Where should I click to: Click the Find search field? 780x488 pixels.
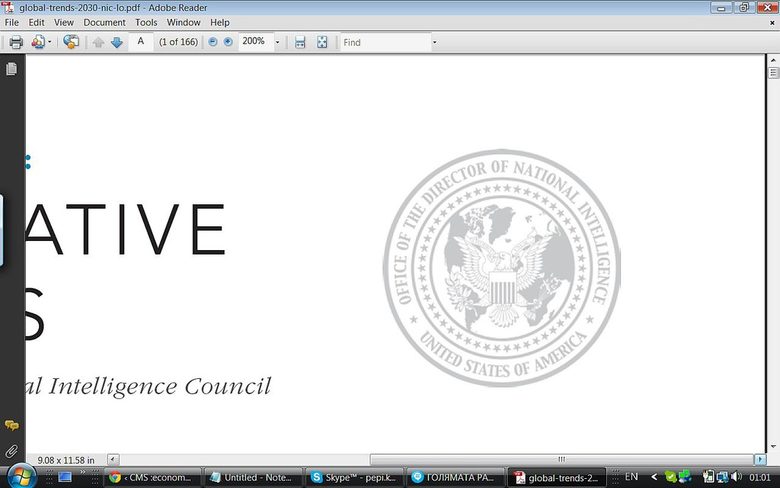point(386,42)
